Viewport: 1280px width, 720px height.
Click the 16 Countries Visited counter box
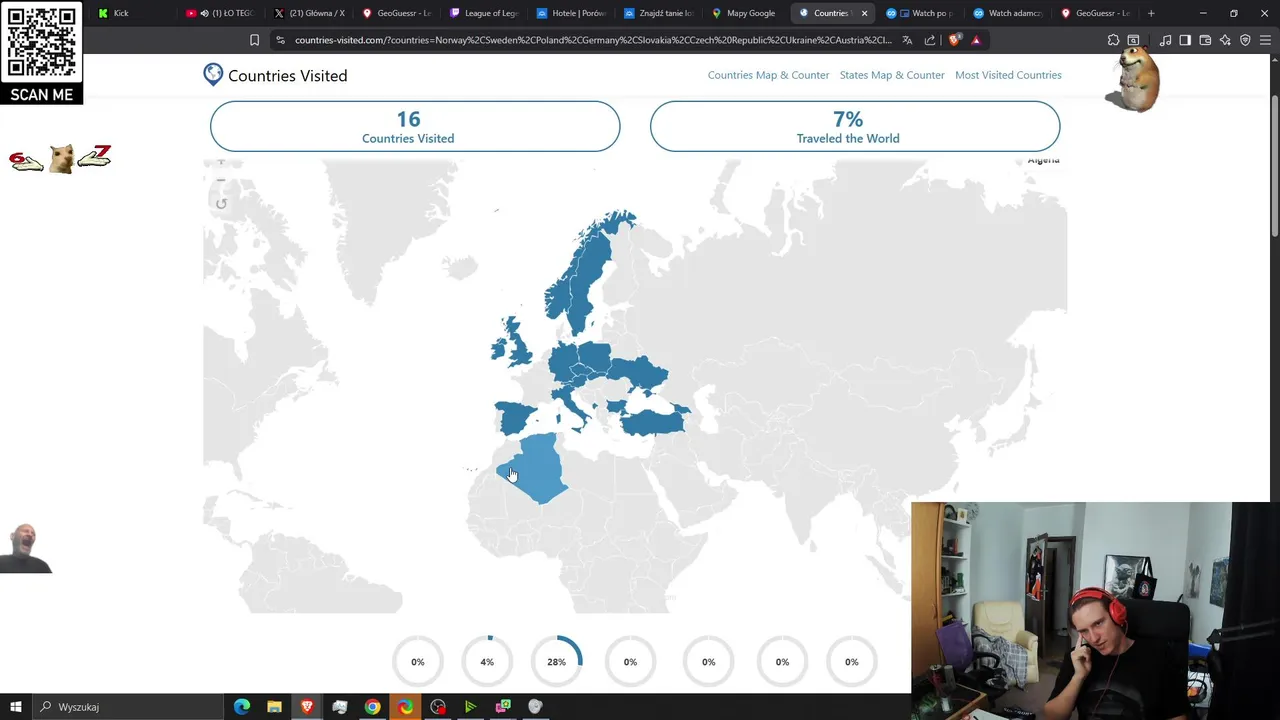tap(415, 126)
